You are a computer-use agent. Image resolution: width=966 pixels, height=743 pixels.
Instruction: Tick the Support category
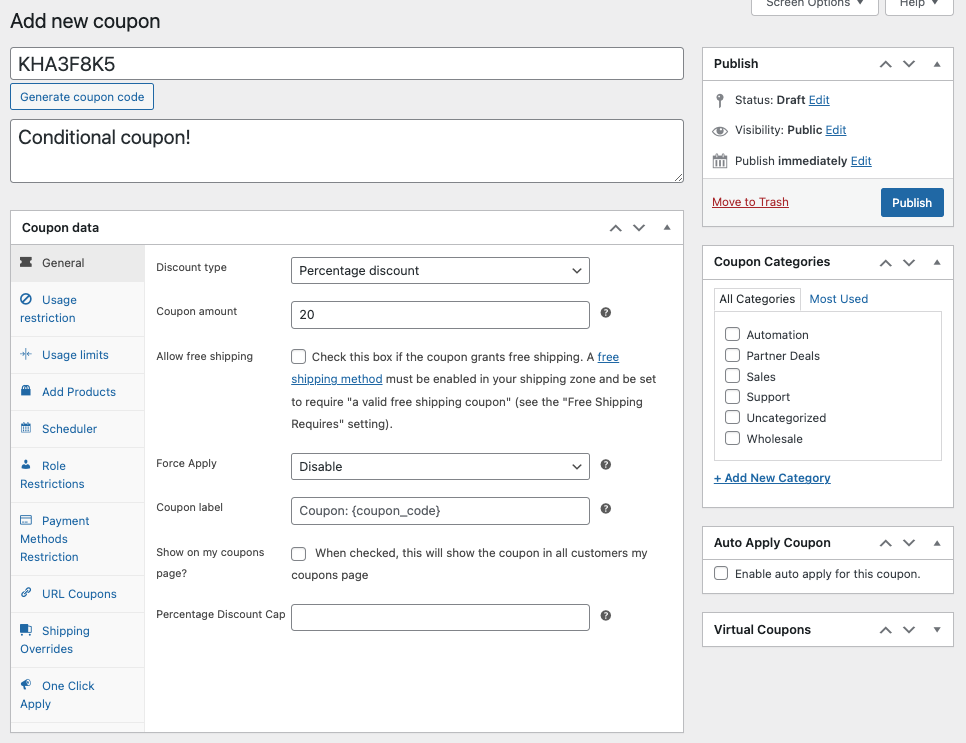coord(732,396)
